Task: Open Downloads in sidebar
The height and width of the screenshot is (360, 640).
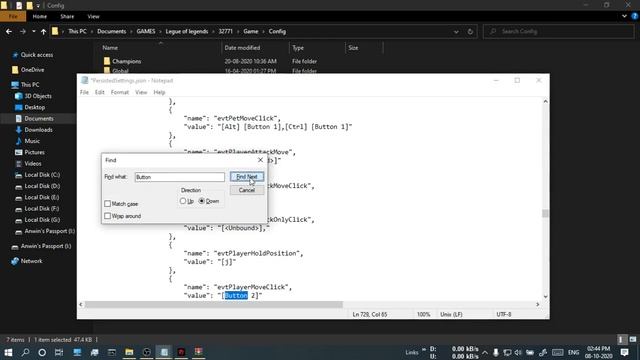Action: (x=38, y=130)
